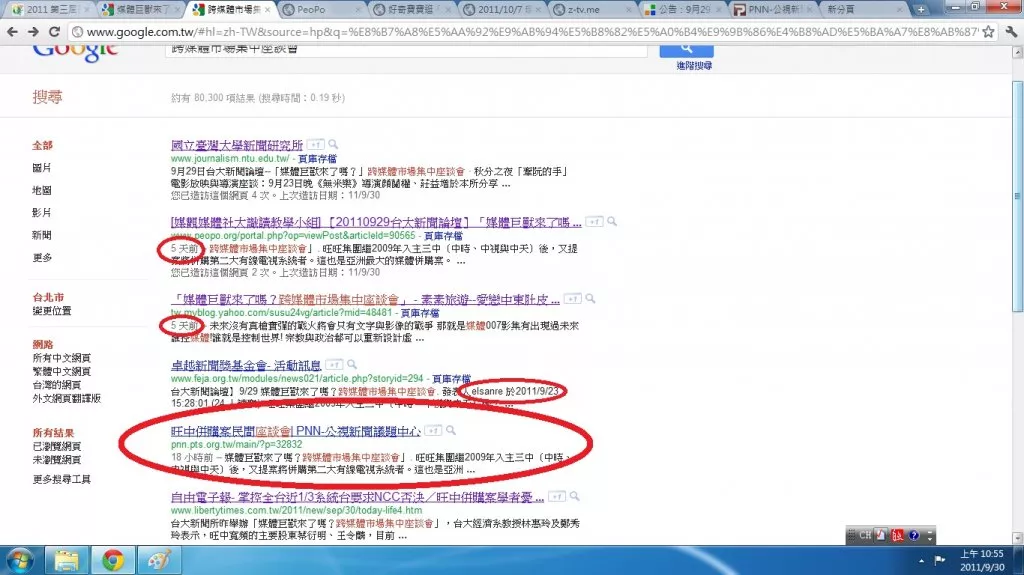Switch to the z-tv.me tab
The width and height of the screenshot is (1024, 575).
591,9
